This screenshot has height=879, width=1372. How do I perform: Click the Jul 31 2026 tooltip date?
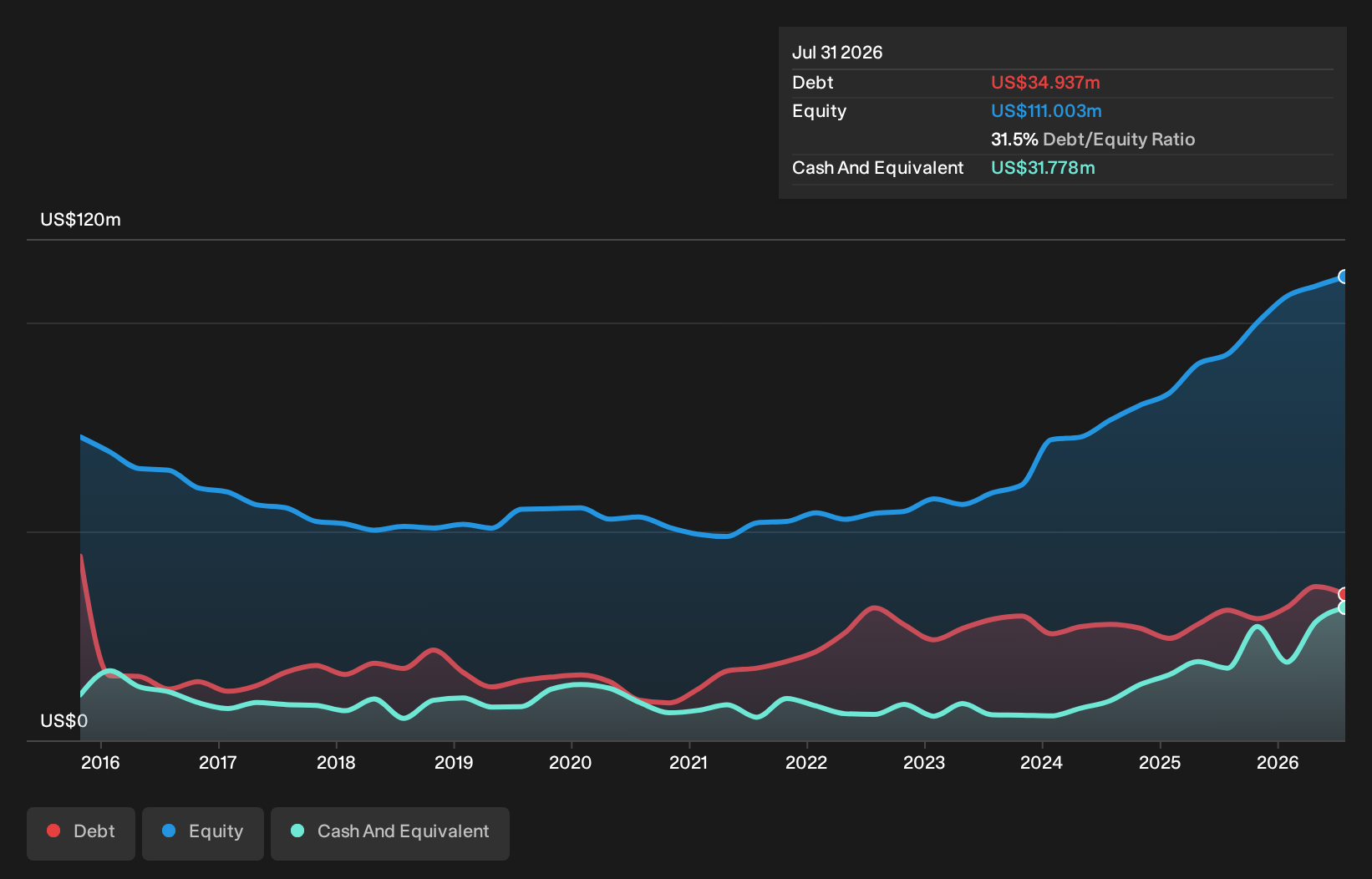pyautogui.click(x=837, y=53)
